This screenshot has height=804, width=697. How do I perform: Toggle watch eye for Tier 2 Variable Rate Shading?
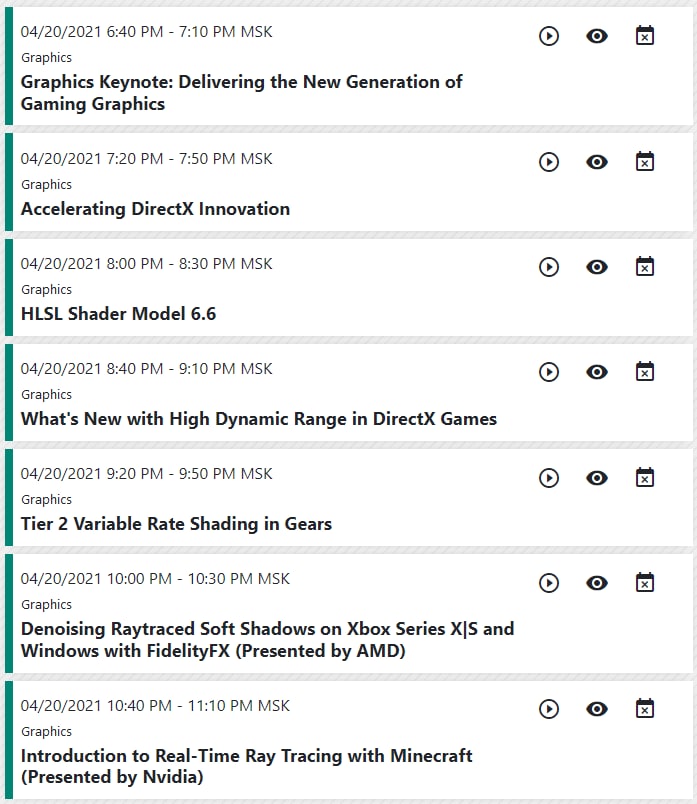(x=597, y=477)
